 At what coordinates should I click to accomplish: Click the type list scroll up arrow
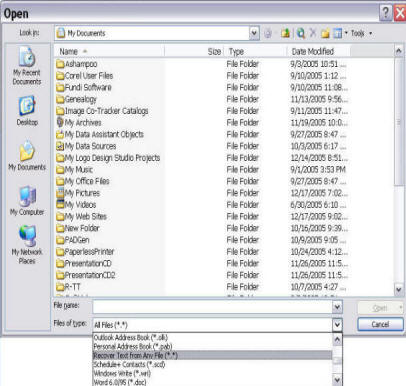point(337,339)
